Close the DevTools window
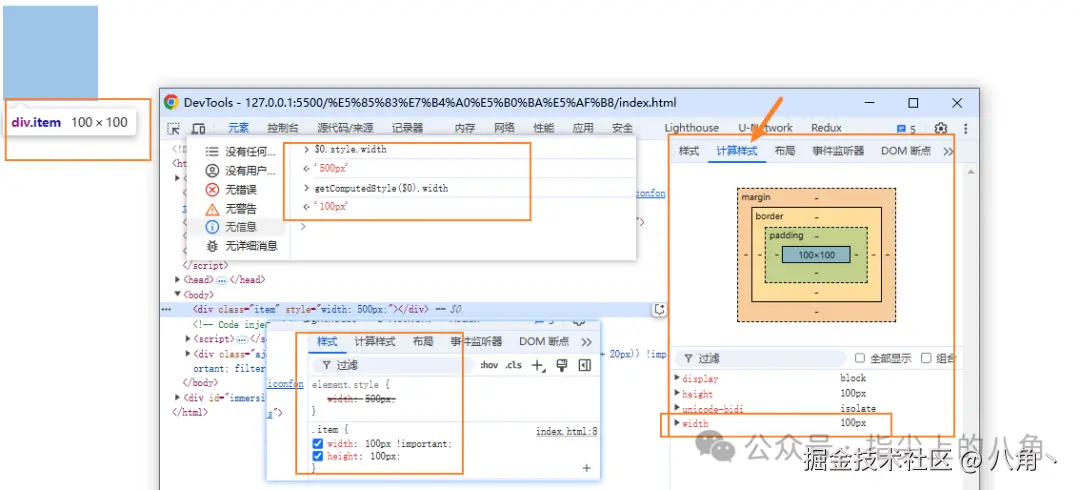Viewport: 1080px width, 490px height. (x=957, y=103)
